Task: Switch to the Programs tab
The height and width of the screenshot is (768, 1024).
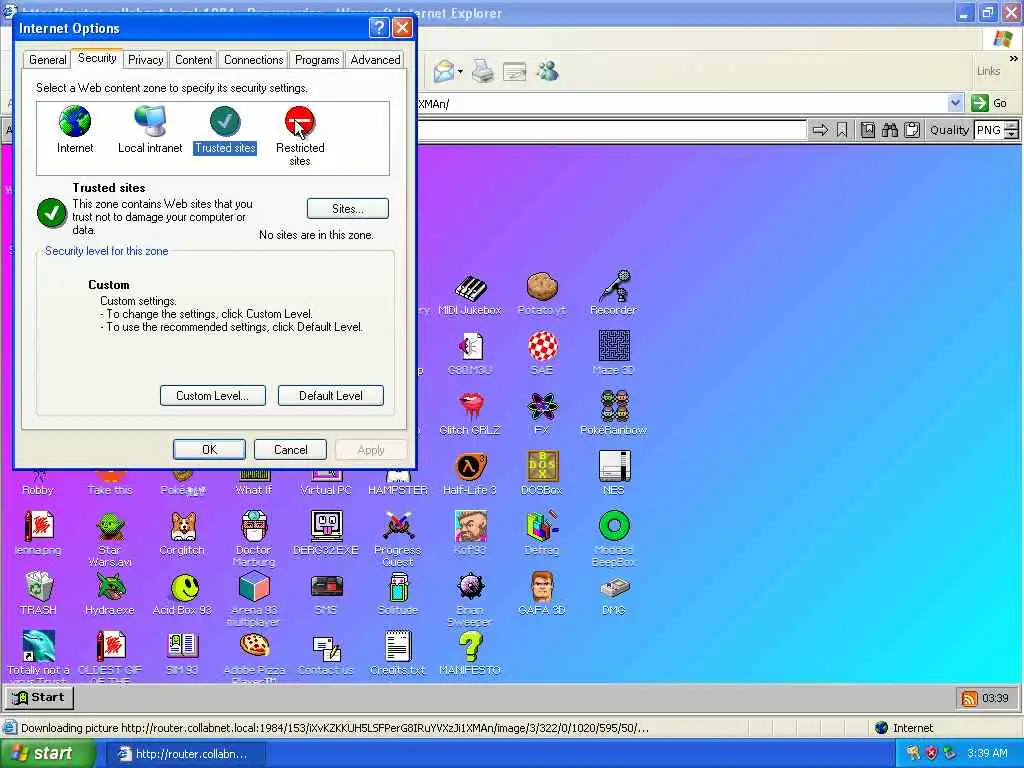Action: (x=317, y=59)
